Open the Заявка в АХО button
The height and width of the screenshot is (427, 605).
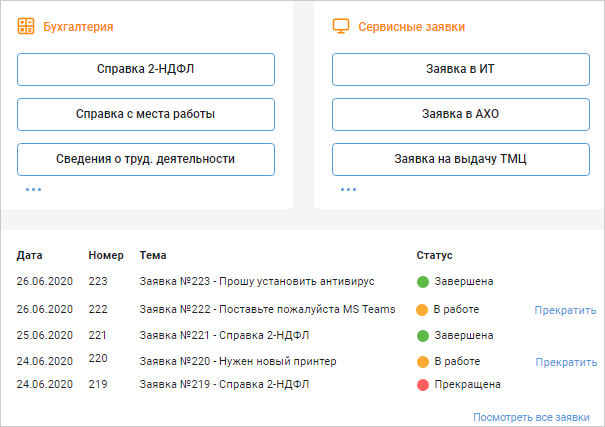point(461,115)
